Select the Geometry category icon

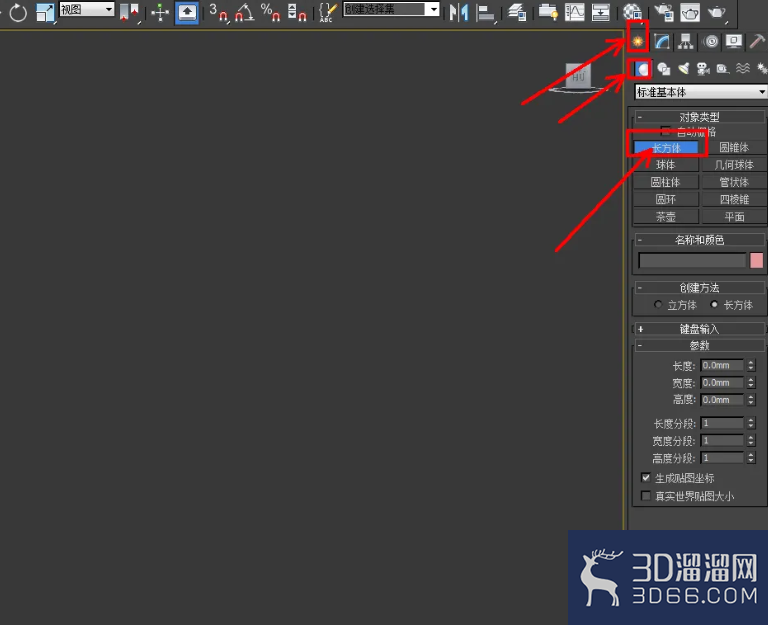642,69
